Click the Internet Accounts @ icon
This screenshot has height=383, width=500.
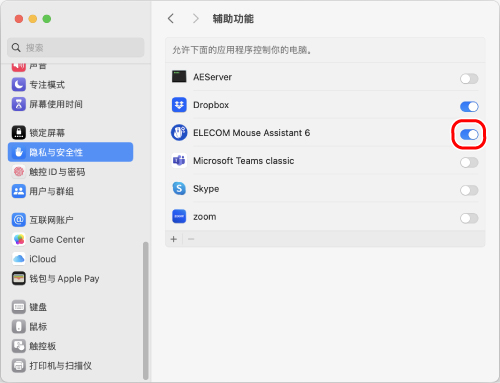19,220
